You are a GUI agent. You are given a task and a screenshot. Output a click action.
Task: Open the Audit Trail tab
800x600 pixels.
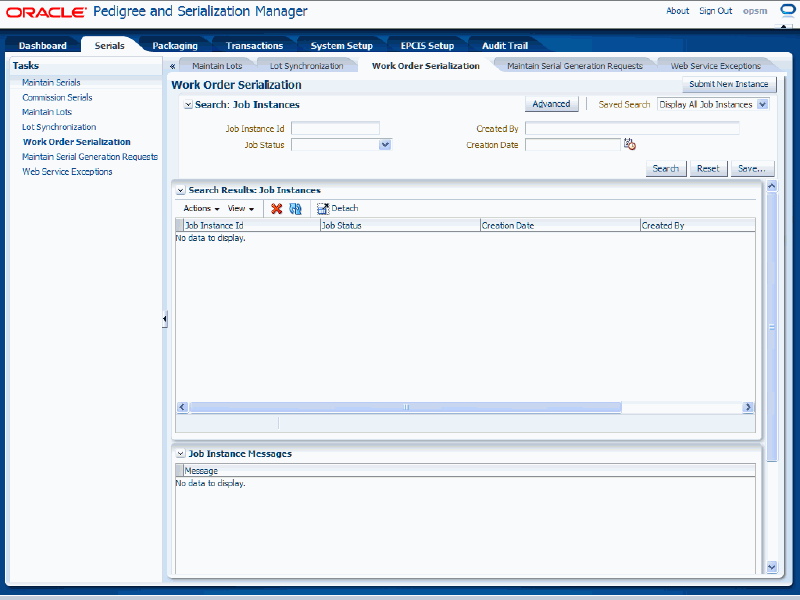(505, 45)
